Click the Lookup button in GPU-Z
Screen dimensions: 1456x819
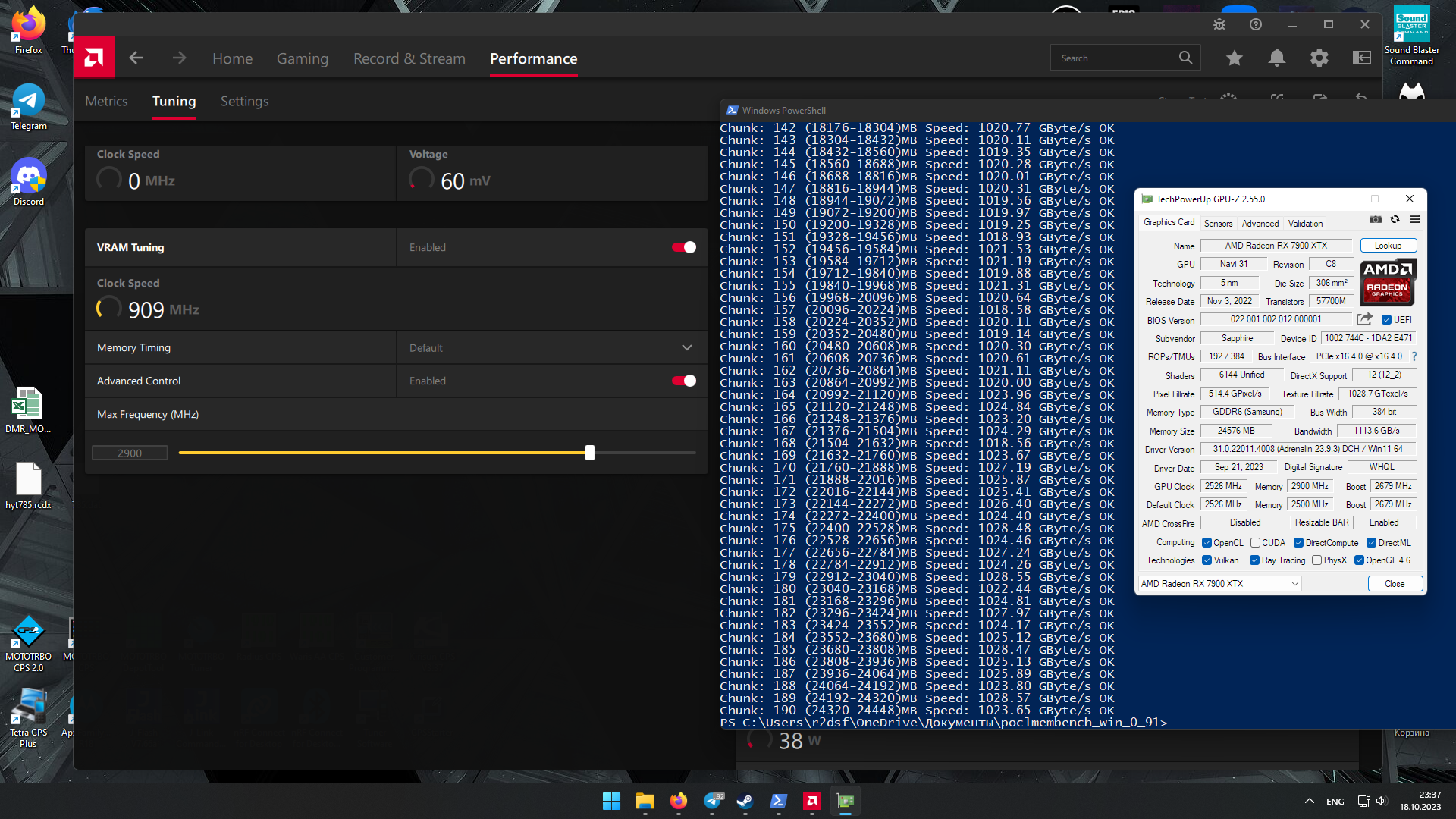tap(1388, 246)
